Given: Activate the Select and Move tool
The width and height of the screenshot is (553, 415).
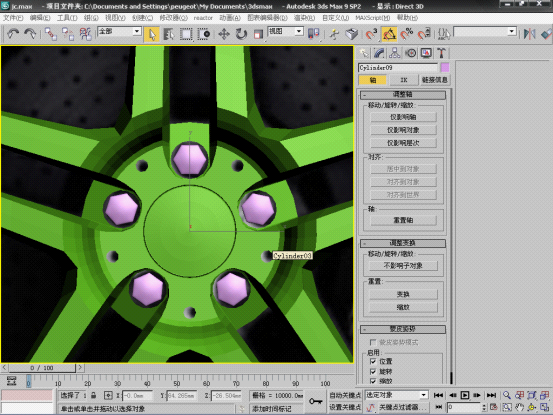Looking at the screenshot, I should point(224,34).
